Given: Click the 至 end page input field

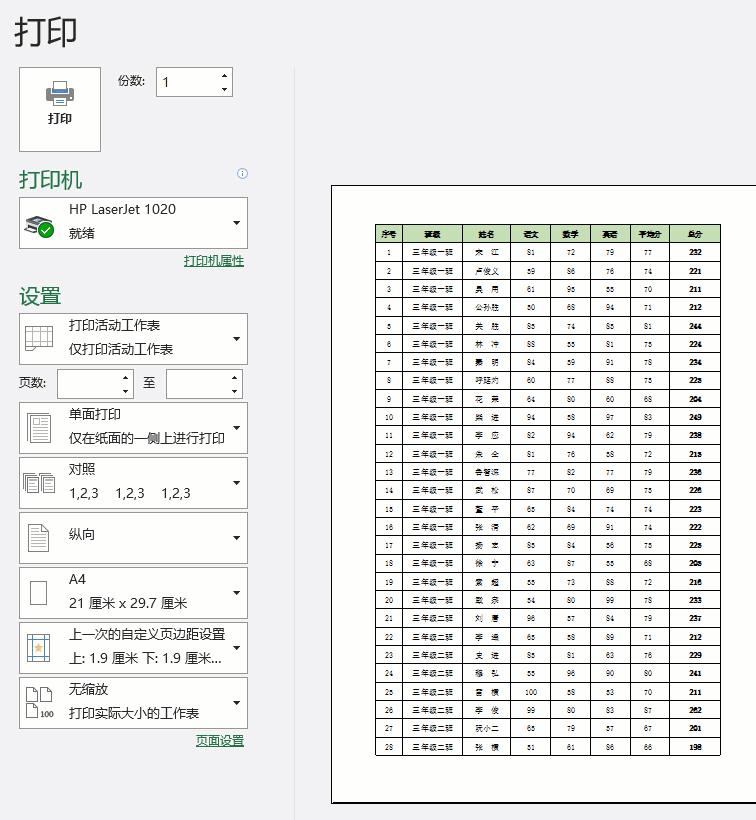Looking at the screenshot, I should click(198, 384).
